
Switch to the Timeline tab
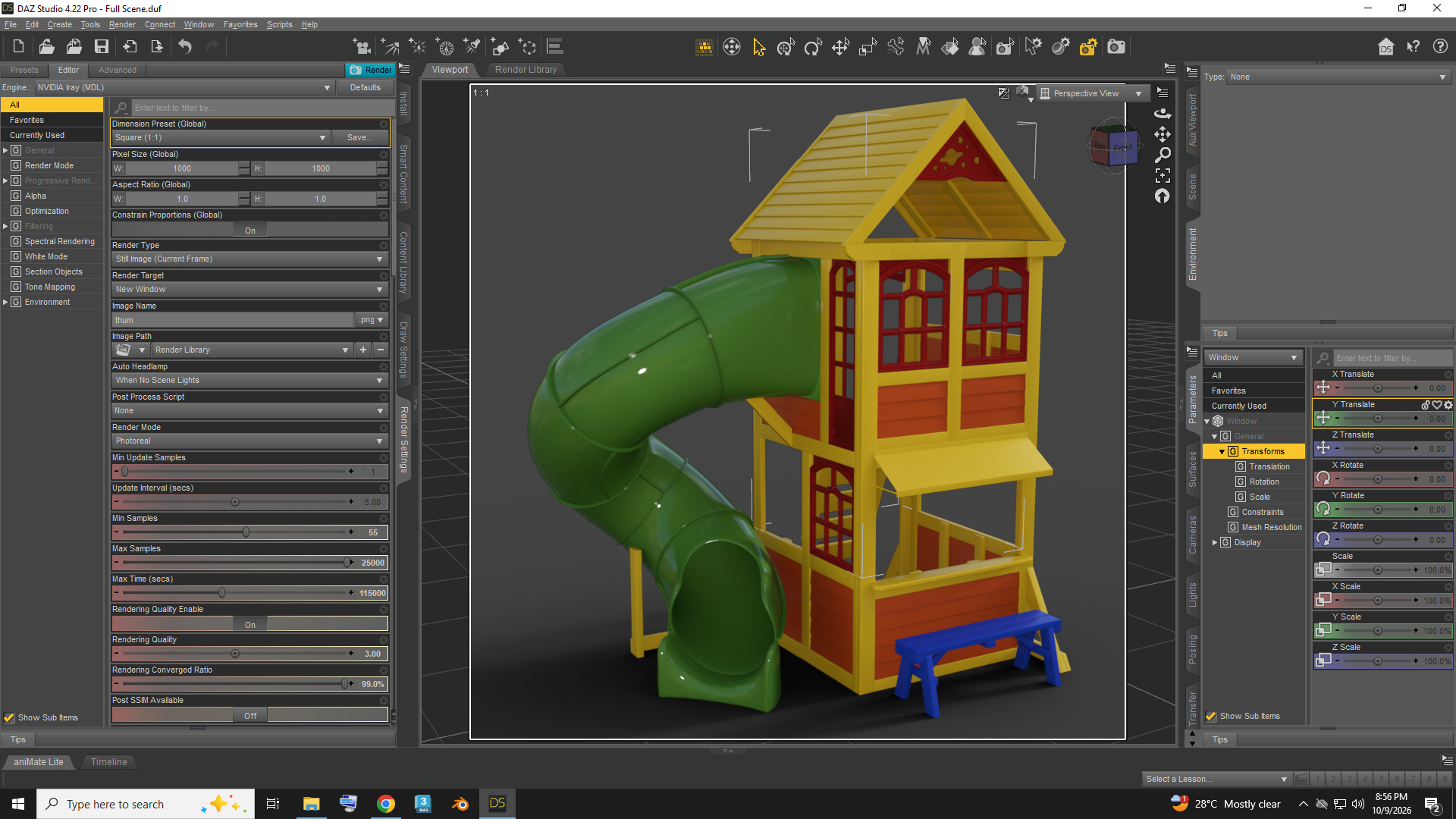(x=108, y=761)
